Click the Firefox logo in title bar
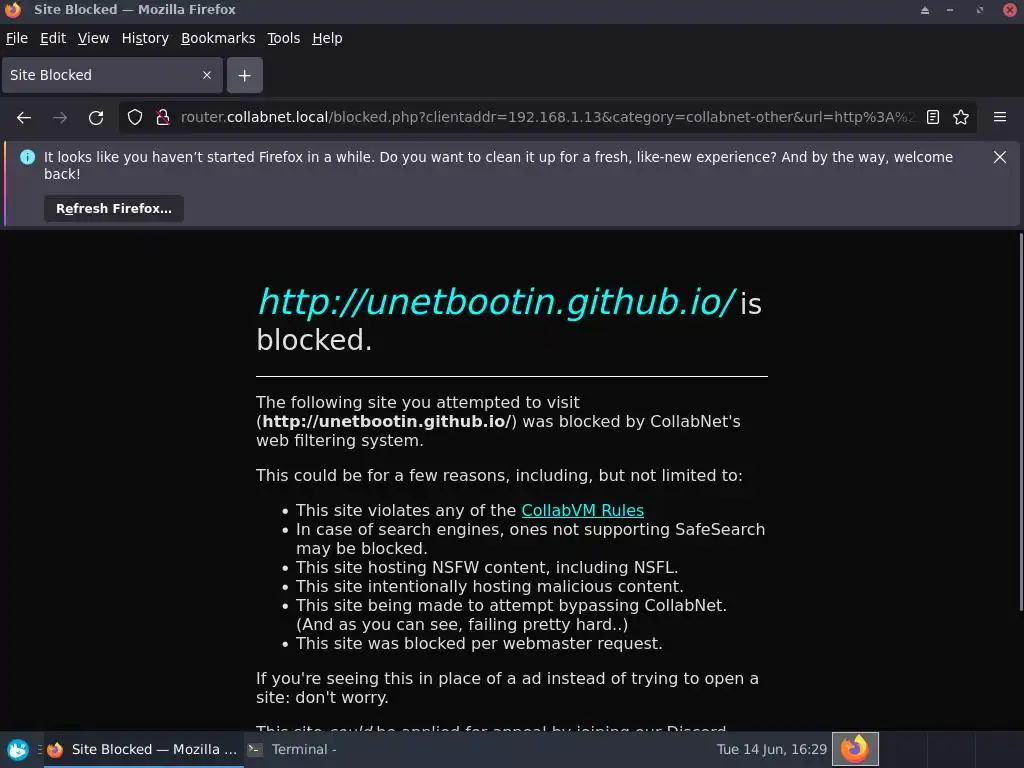Image resolution: width=1024 pixels, height=768 pixels. pos(13,10)
